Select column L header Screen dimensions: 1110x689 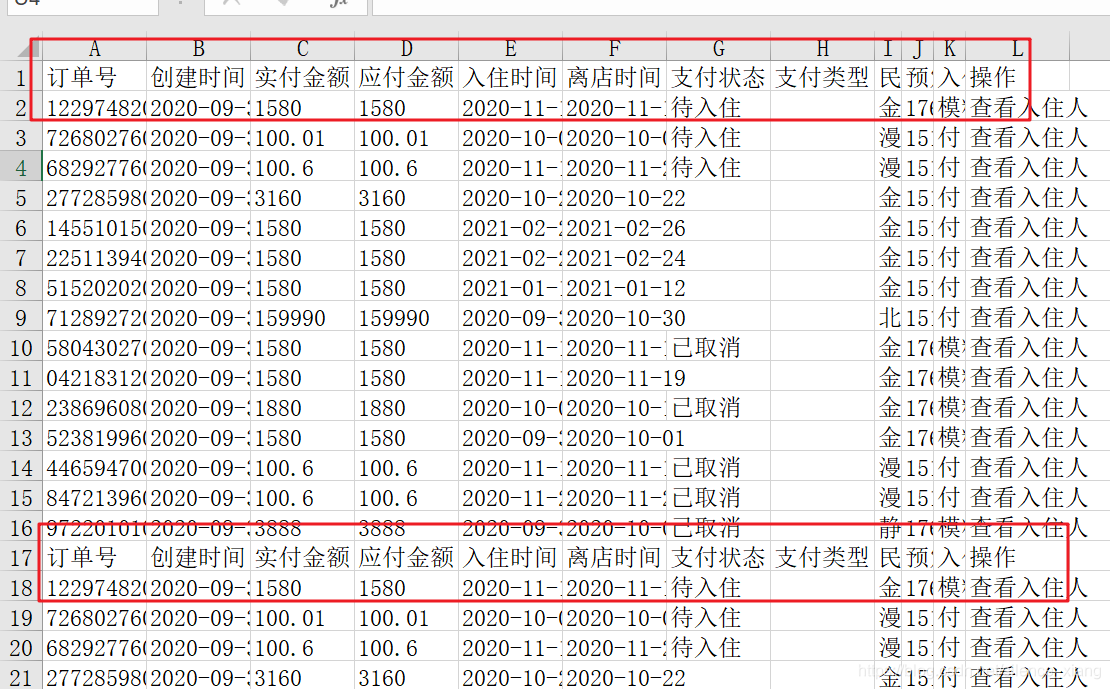[1016, 48]
